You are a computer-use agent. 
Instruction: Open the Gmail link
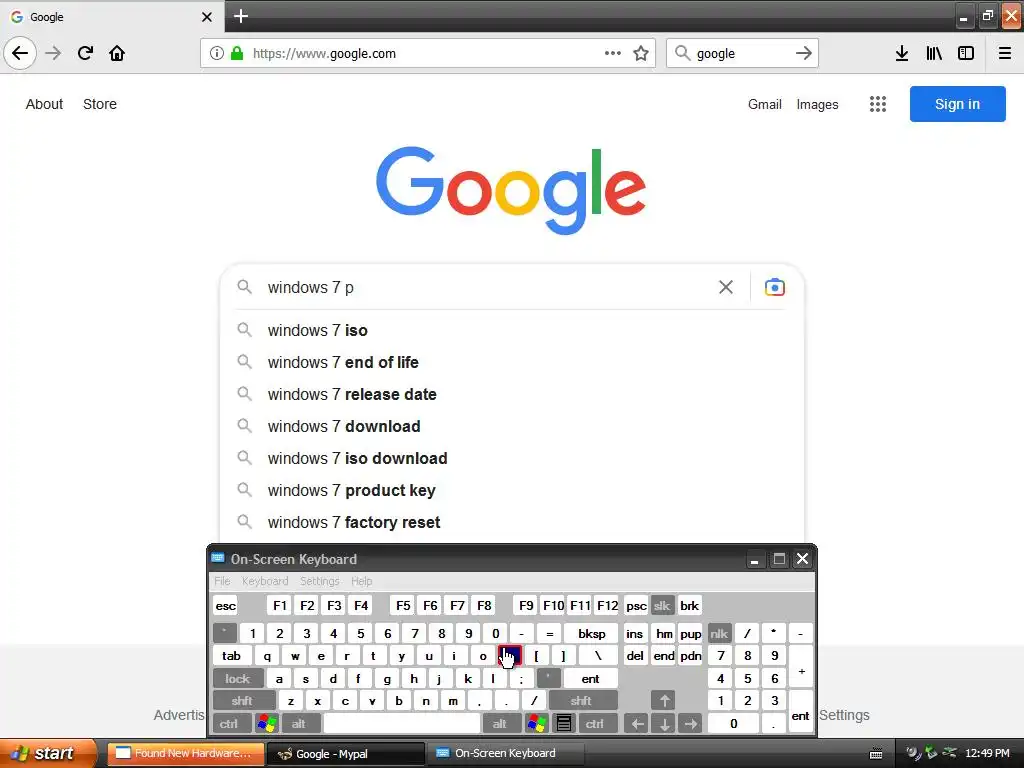[765, 104]
